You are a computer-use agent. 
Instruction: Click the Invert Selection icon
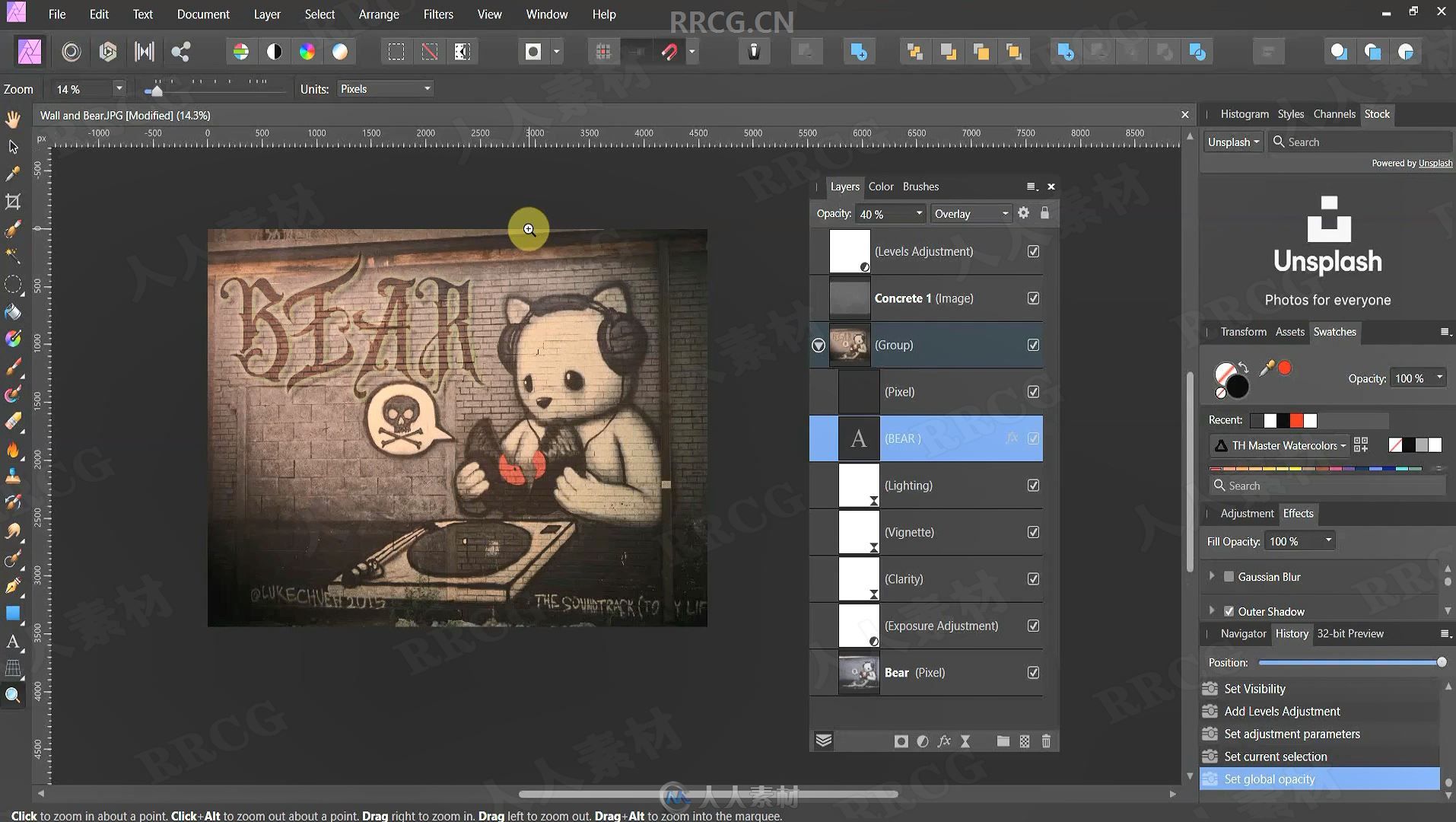(463, 52)
